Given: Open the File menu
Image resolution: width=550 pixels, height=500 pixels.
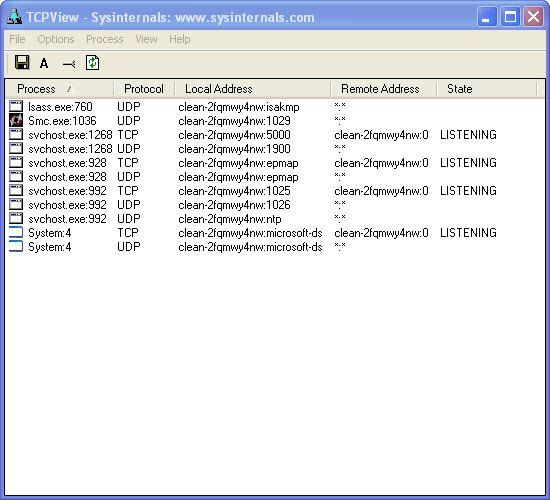Looking at the screenshot, I should coord(17,39).
